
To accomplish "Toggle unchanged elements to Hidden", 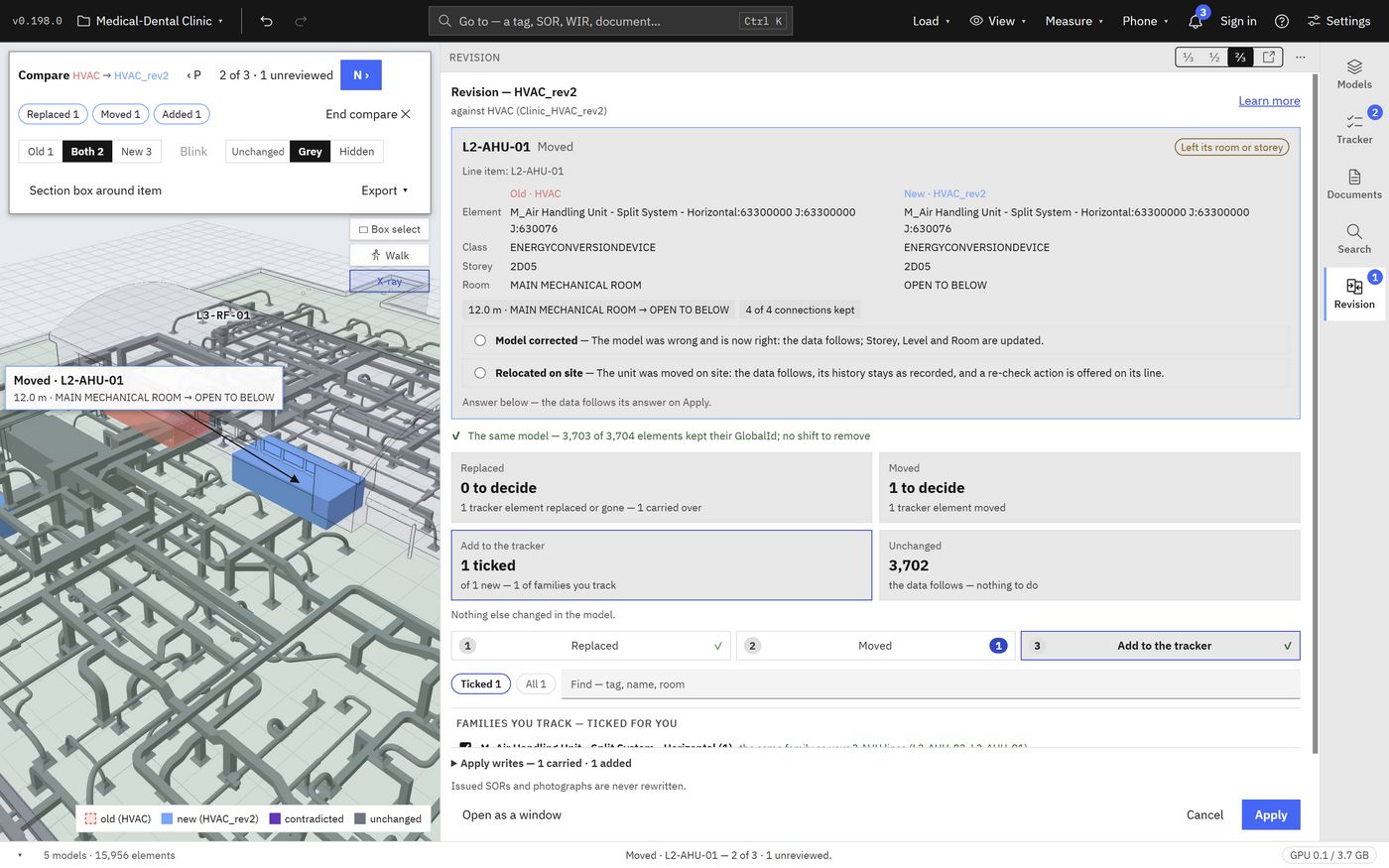I will click(356, 152).
